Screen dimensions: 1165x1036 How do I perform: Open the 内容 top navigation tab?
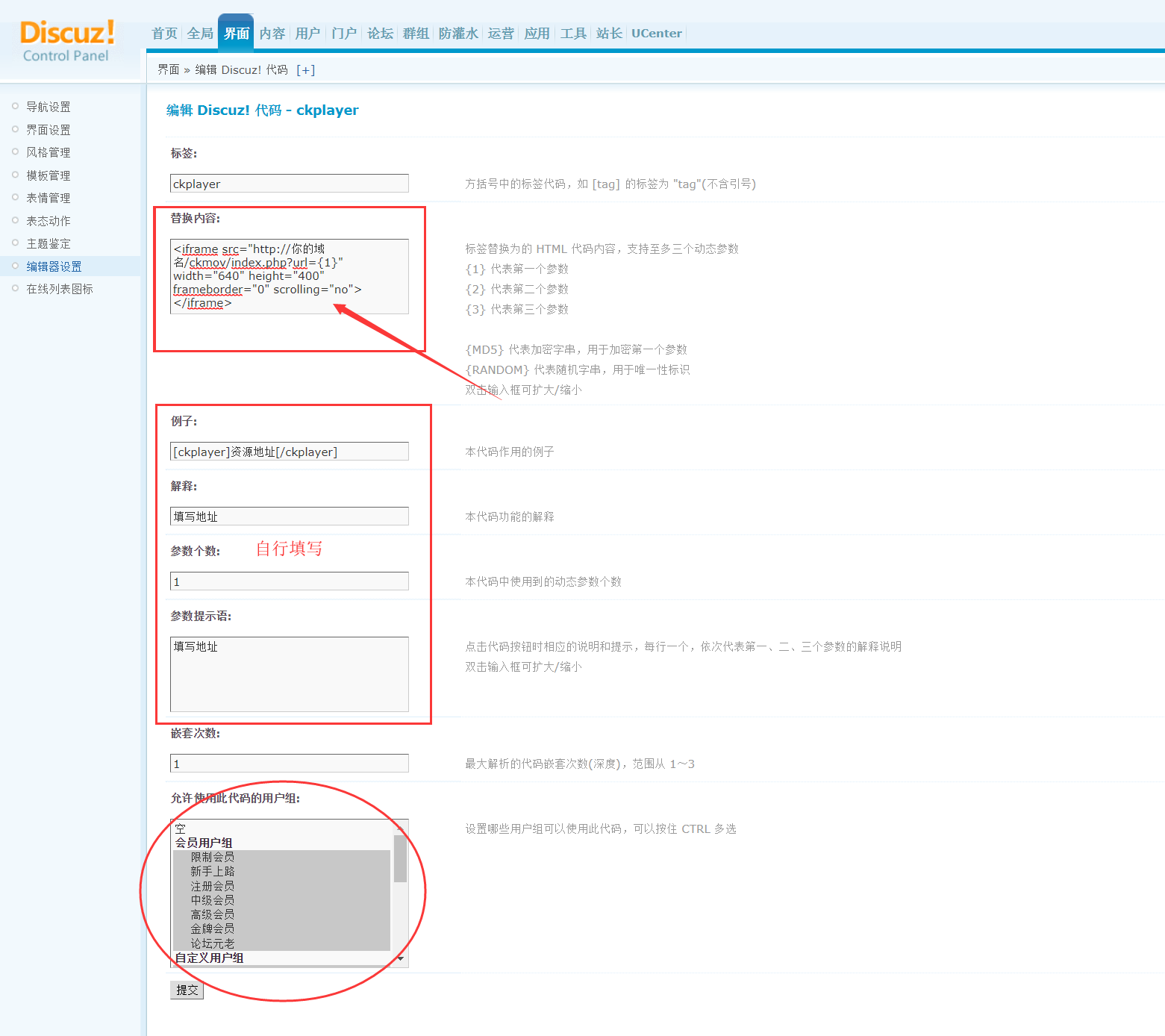272,34
